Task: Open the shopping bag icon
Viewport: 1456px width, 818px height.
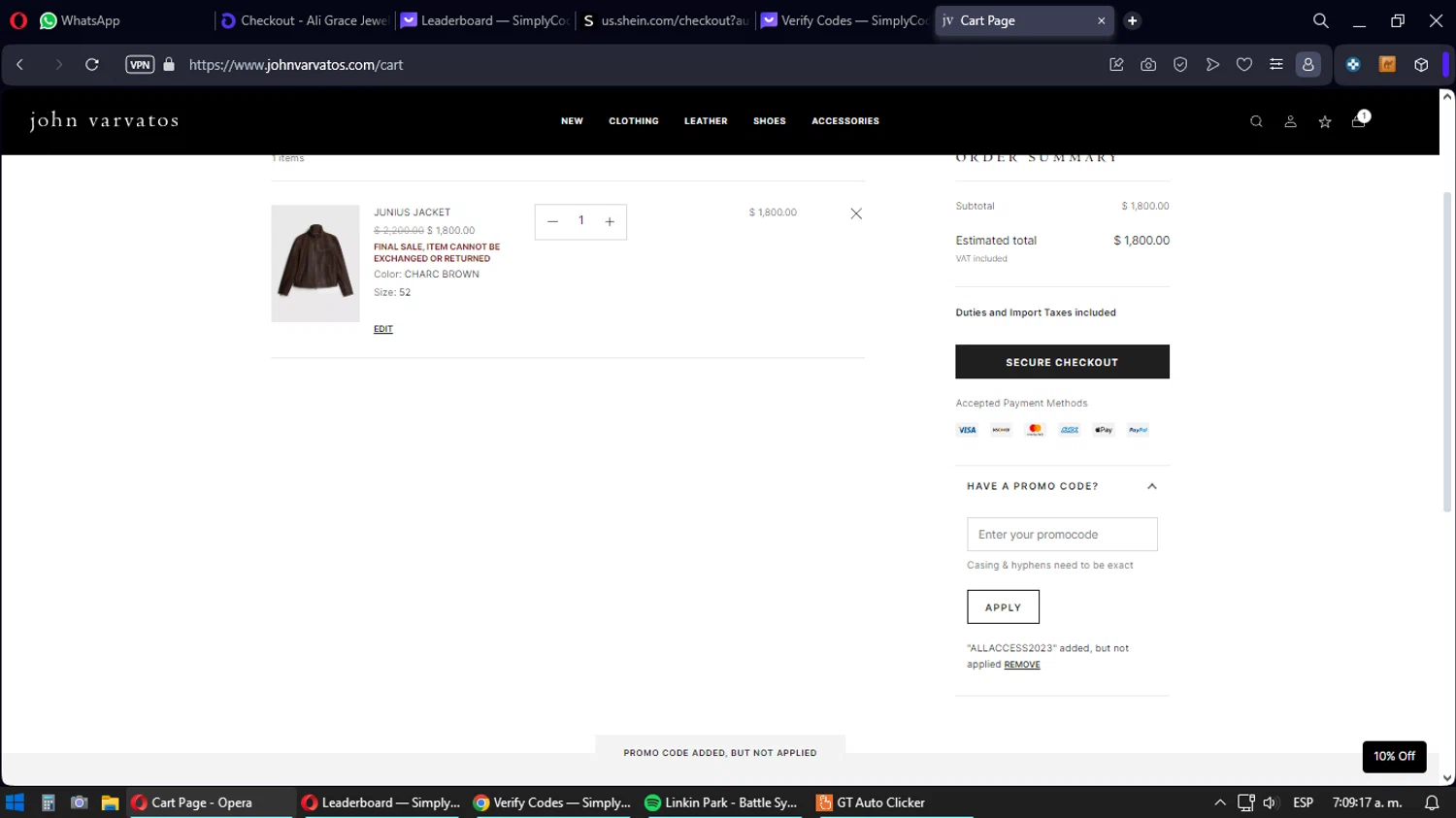Action: (x=1359, y=120)
